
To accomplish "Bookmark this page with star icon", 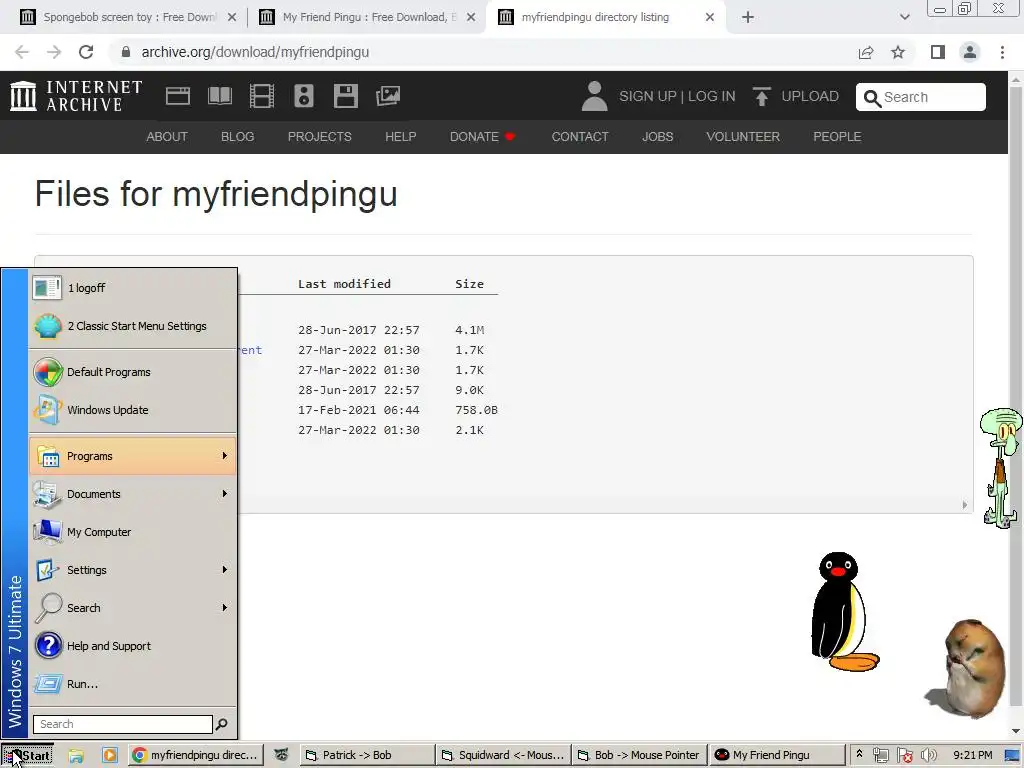I will [898, 52].
